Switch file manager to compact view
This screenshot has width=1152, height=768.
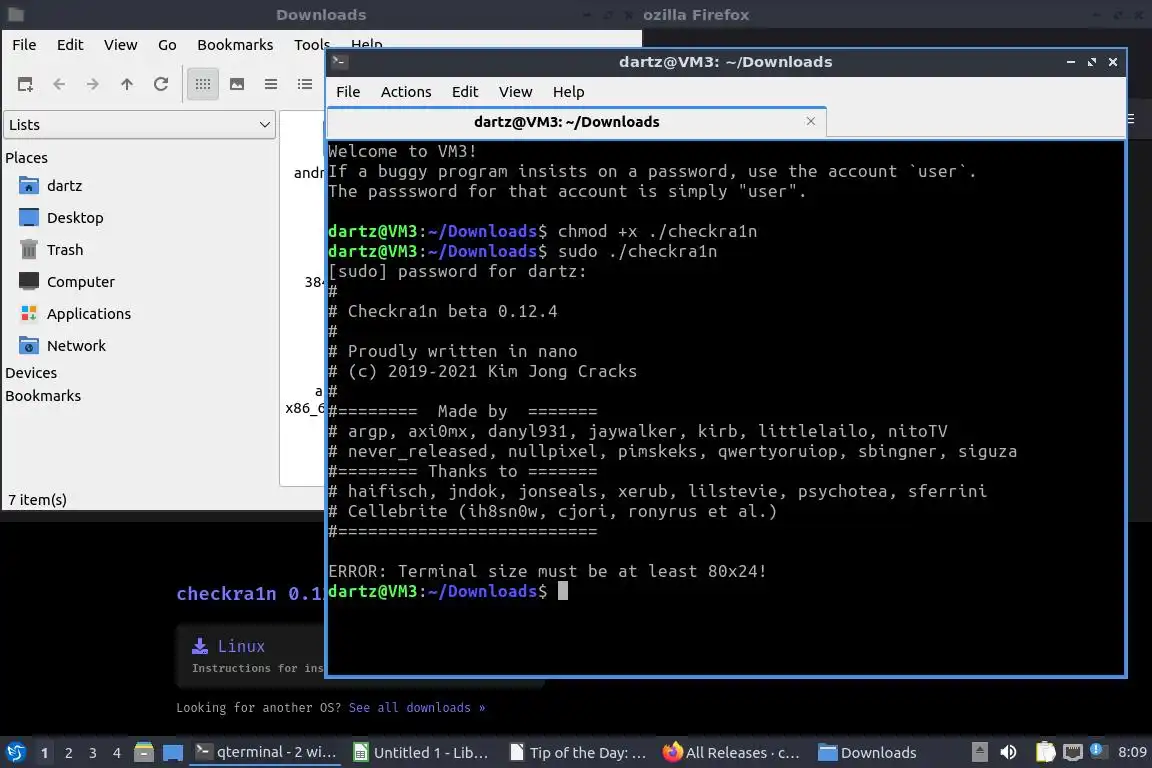point(271,85)
